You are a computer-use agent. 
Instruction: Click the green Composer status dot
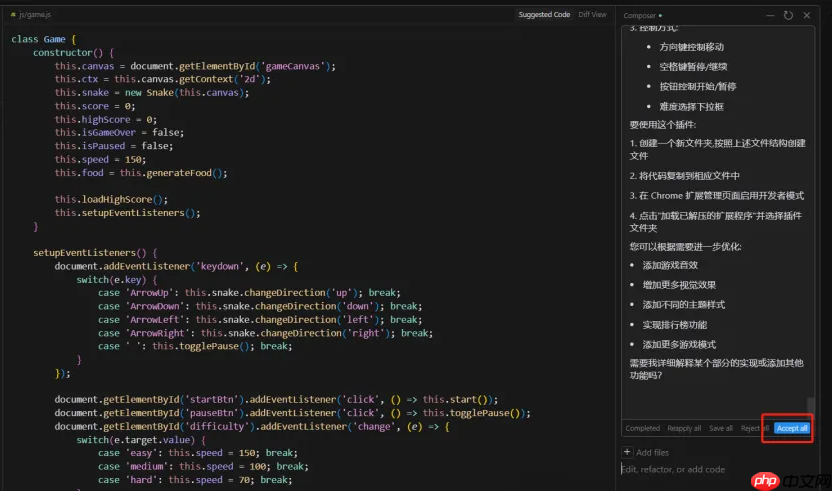pyautogui.click(x=660, y=16)
